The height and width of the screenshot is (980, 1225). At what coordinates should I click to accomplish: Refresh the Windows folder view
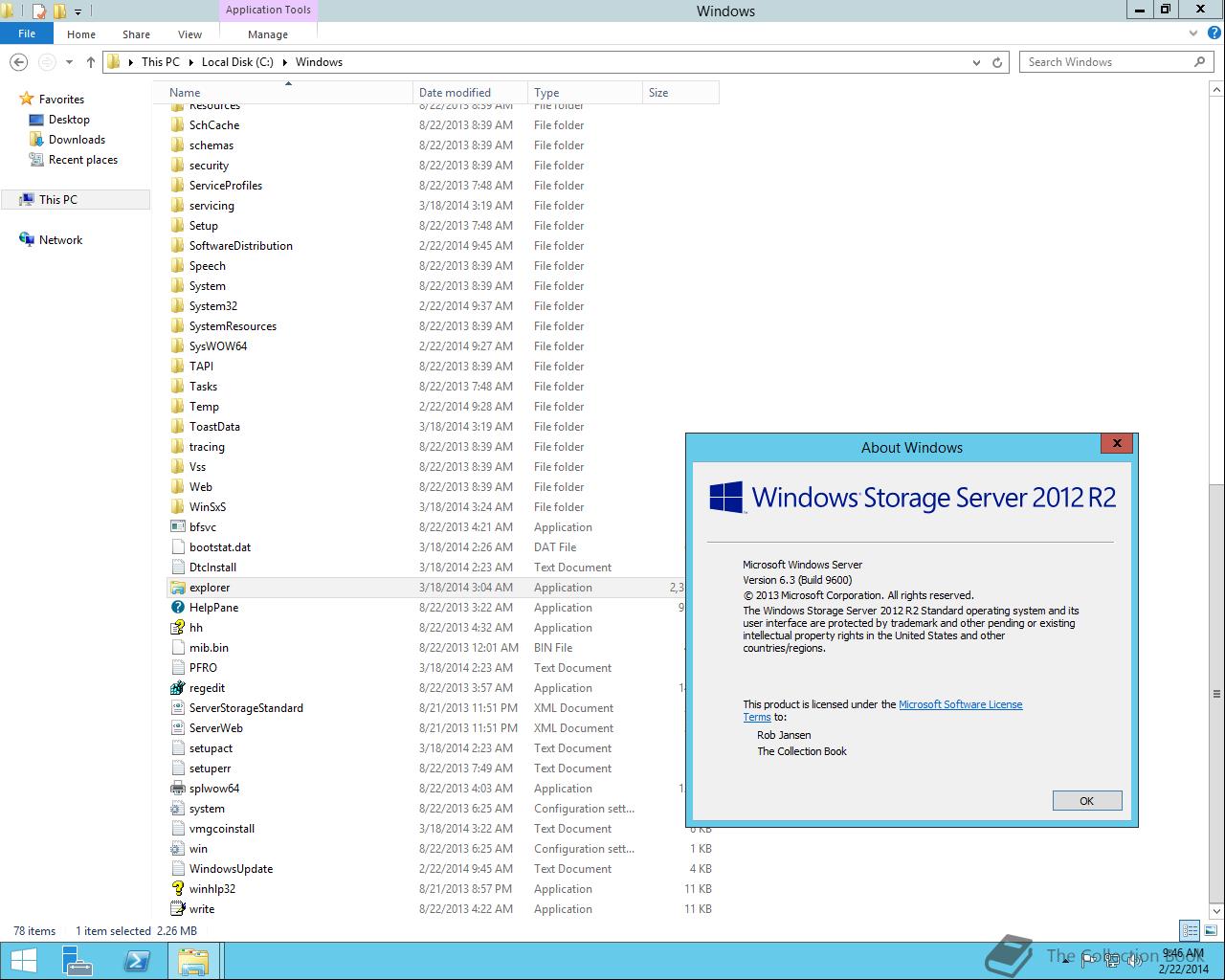pyautogui.click(x=997, y=62)
